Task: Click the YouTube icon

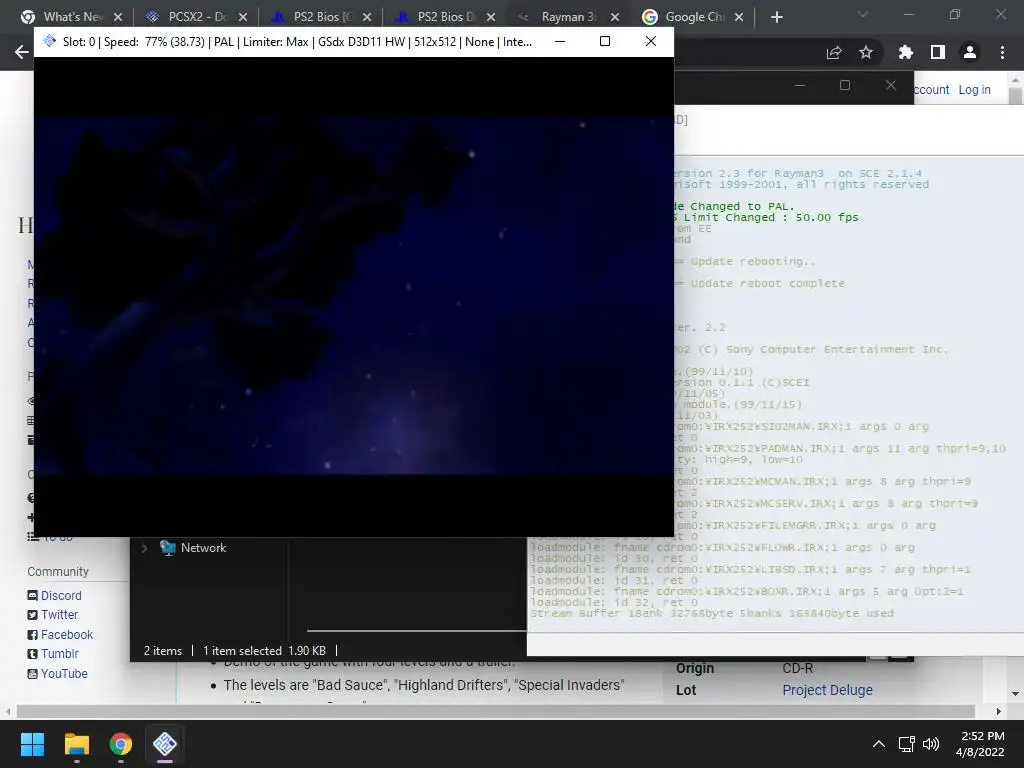Action: point(33,674)
